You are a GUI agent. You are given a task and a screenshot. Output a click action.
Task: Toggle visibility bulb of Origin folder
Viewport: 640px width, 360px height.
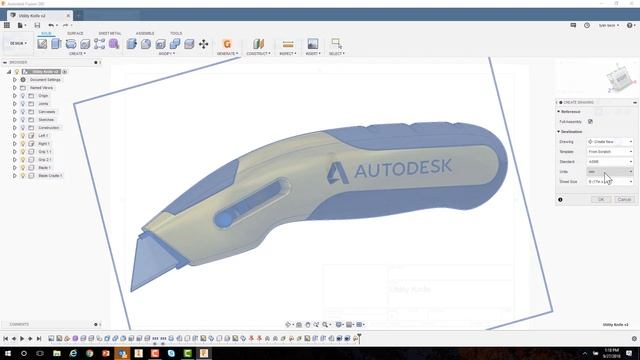pos(23,96)
